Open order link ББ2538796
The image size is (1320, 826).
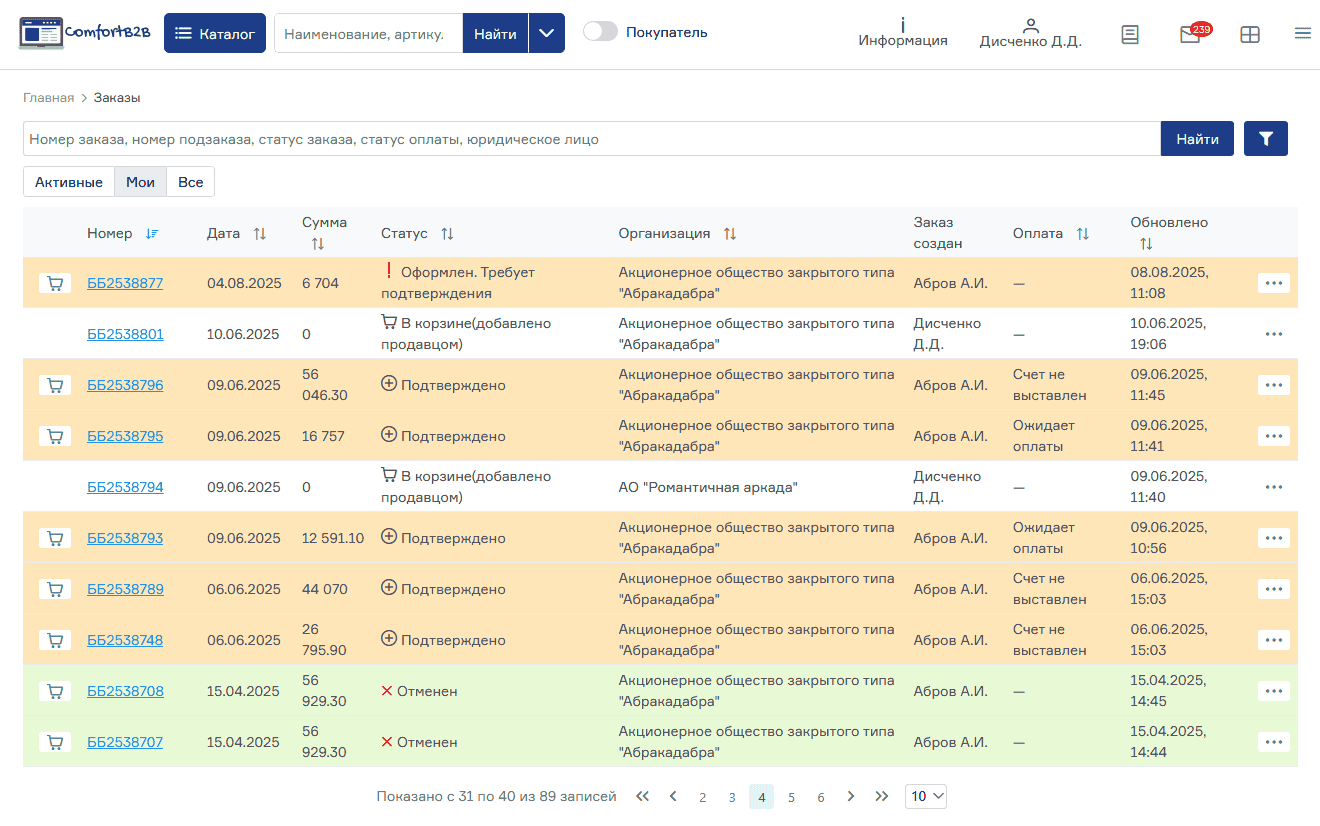coord(125,385)
